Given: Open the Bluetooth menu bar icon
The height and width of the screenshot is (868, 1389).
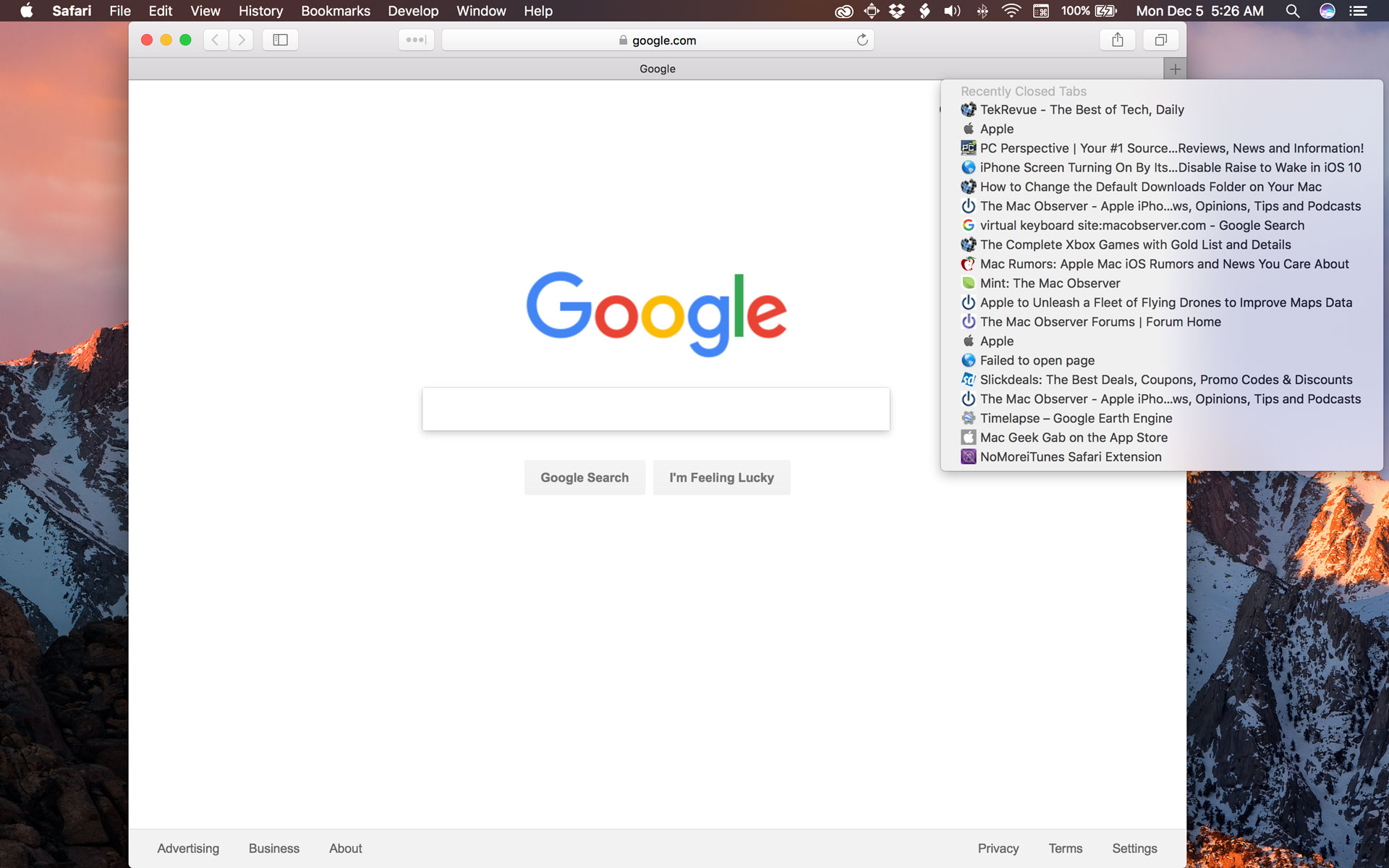Looking at the screenshot, I should [982, 11].
